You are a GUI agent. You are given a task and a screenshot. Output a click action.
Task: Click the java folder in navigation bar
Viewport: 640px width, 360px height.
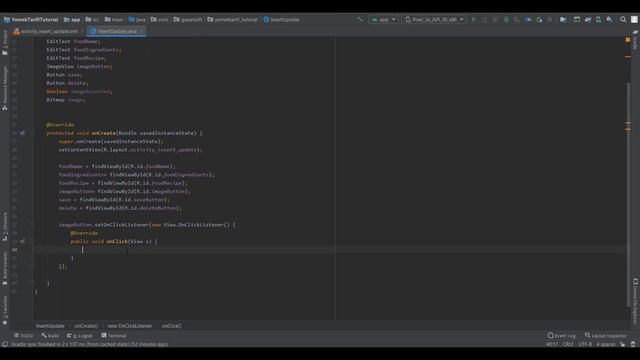(x=137, y=19)
